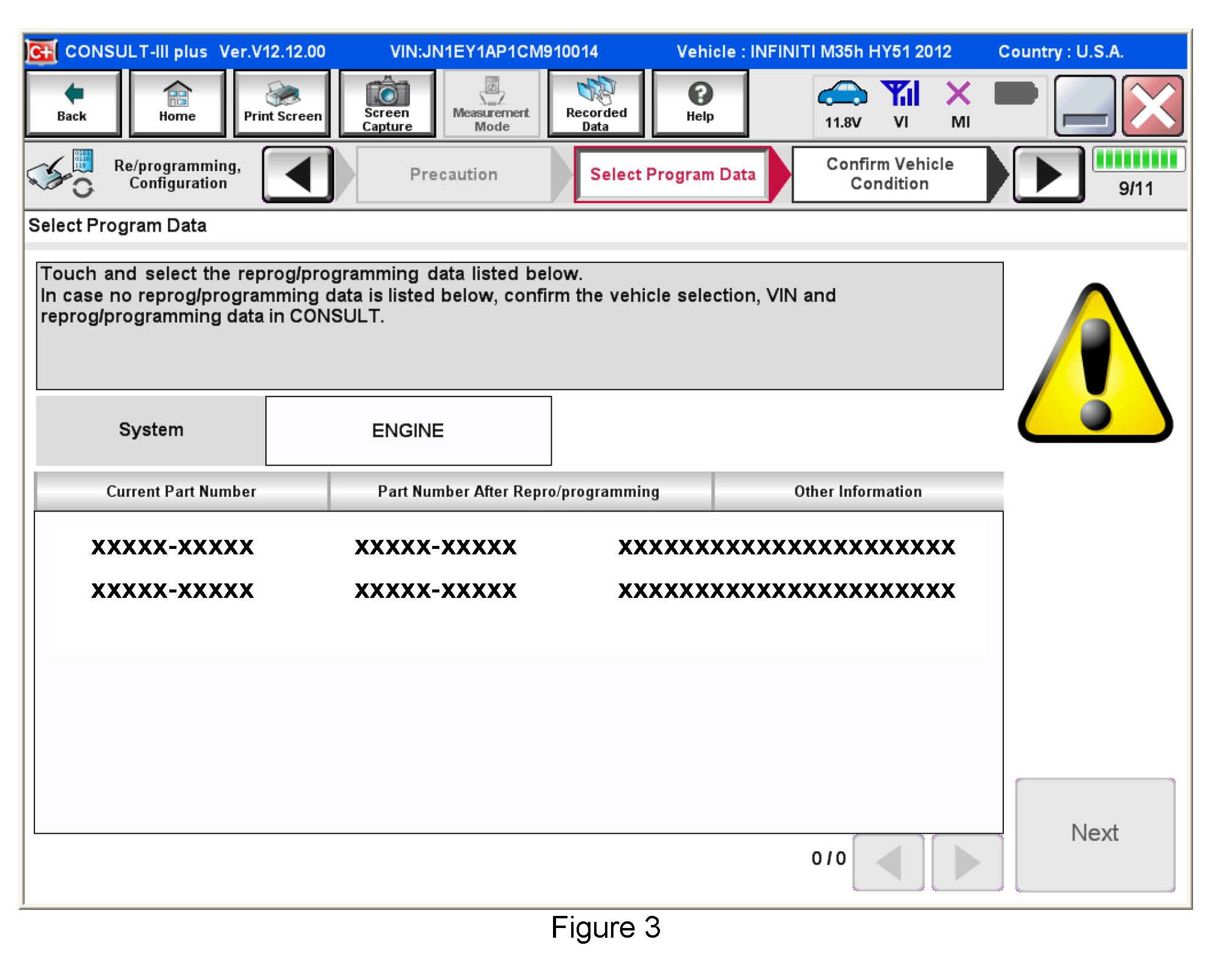1213x980 pixels.
Task: Click the Vehicle INFINITI M35h title text
Action: pyautogui.click(x=814, y=51)
